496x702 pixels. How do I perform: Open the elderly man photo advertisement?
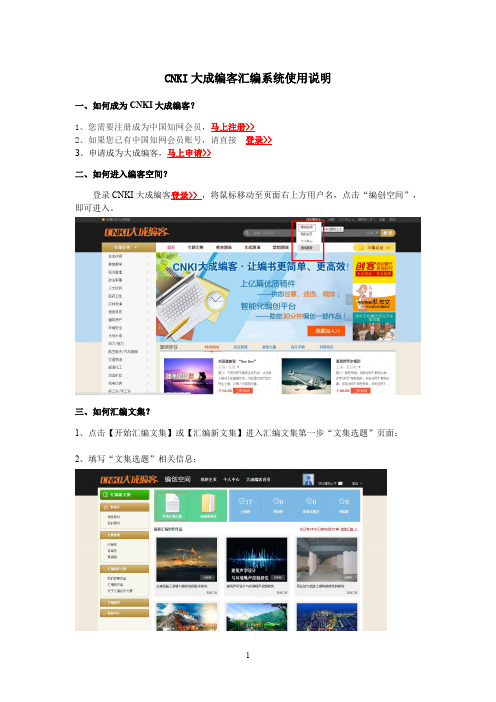tap(374, 327)
